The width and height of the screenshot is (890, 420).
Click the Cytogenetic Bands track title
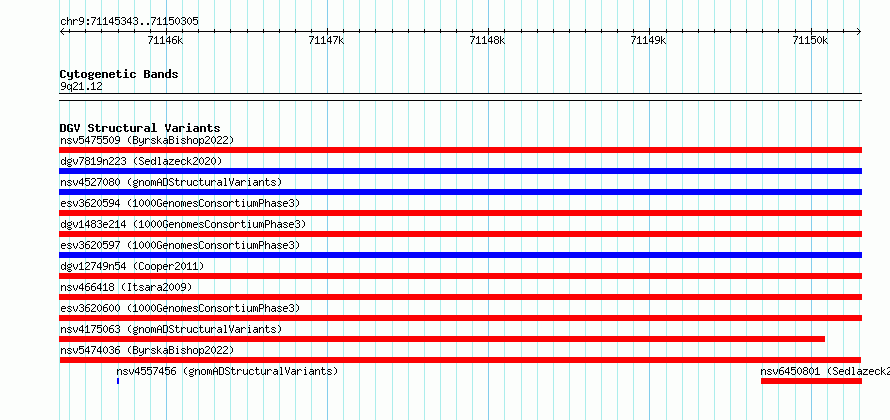(x=119, y=74)
